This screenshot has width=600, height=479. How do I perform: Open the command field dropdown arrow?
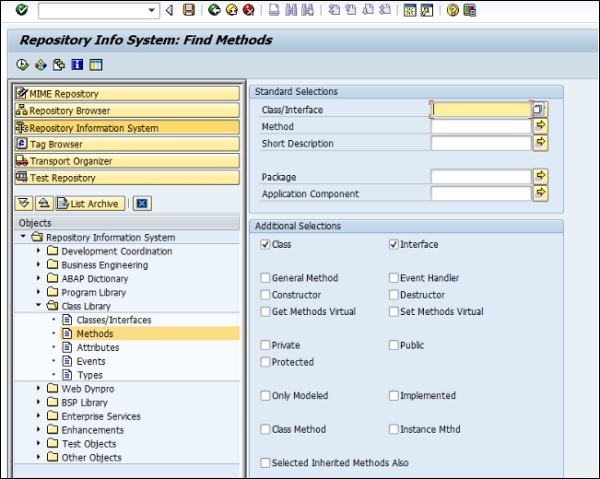[152, 10]
